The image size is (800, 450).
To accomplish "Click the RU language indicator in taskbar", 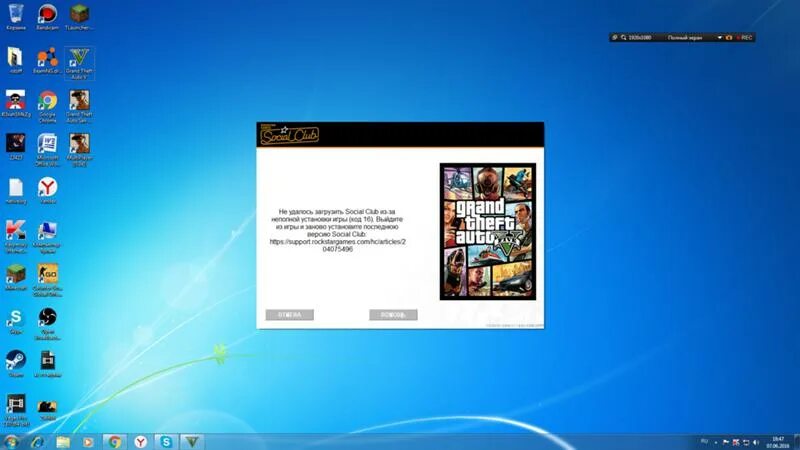I will (x=705, y=441).
